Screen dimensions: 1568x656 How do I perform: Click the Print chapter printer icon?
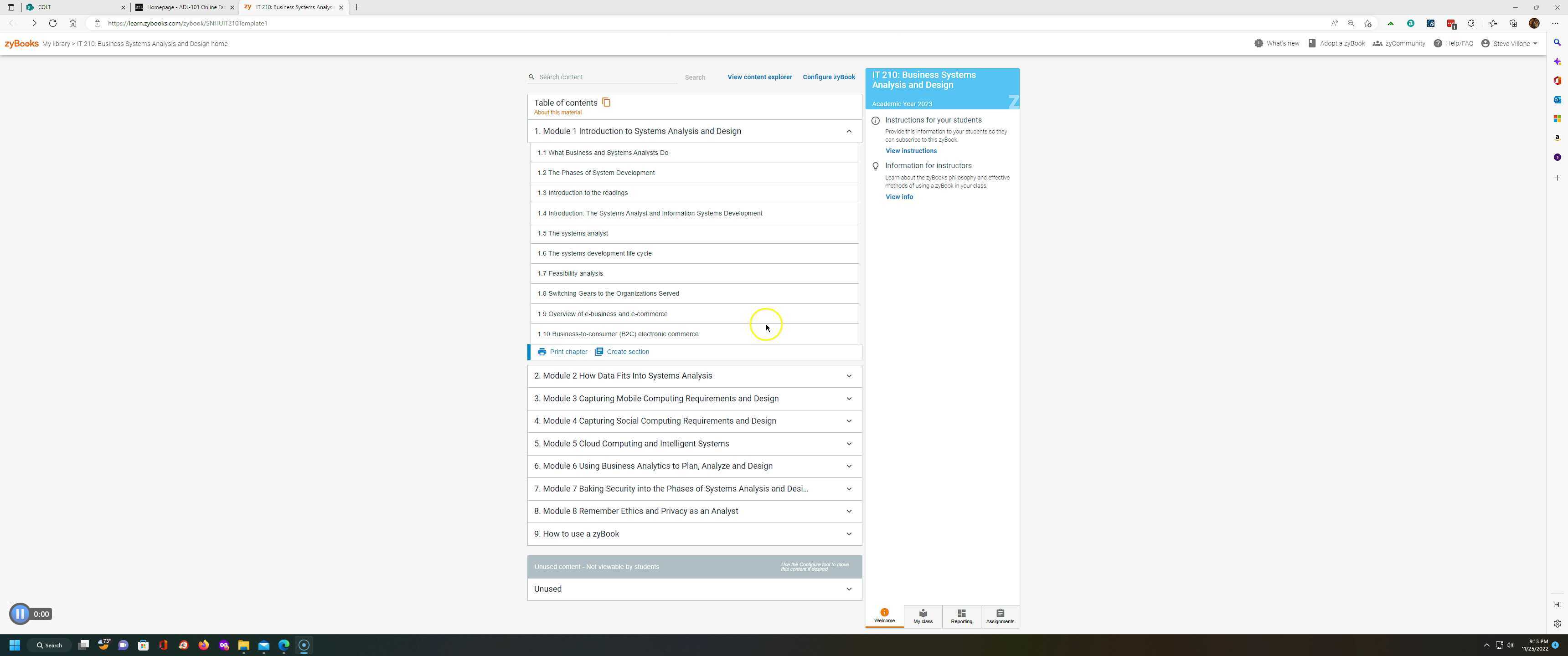541,352
